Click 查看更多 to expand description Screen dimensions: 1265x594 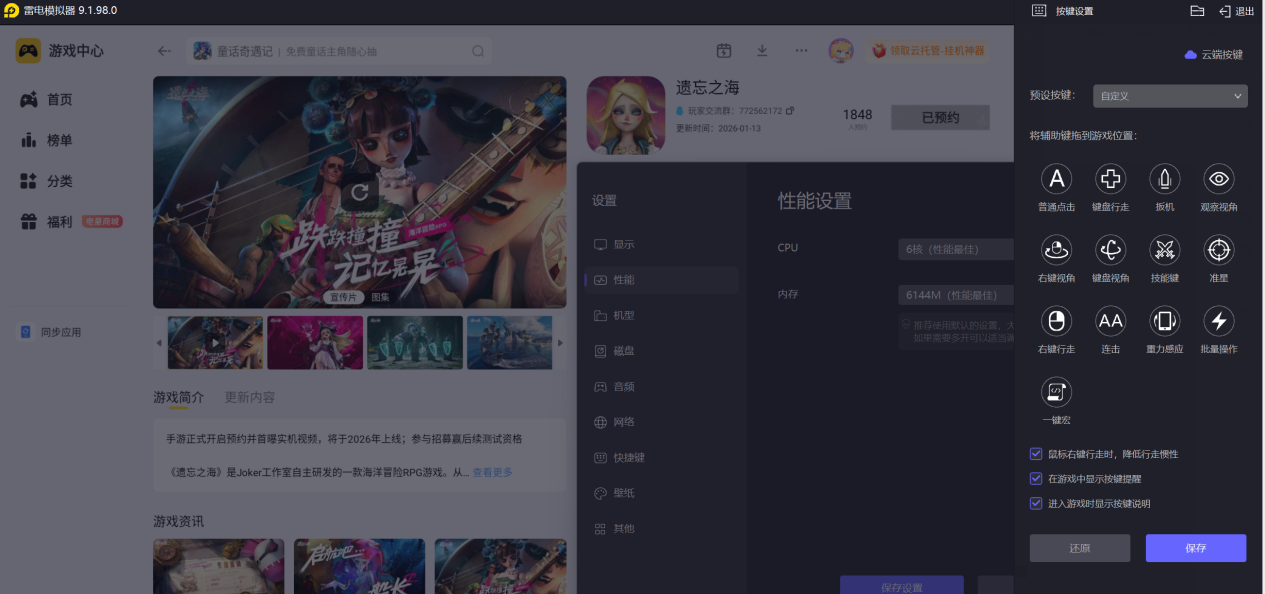pyautogui.click(x=492, y=472)
